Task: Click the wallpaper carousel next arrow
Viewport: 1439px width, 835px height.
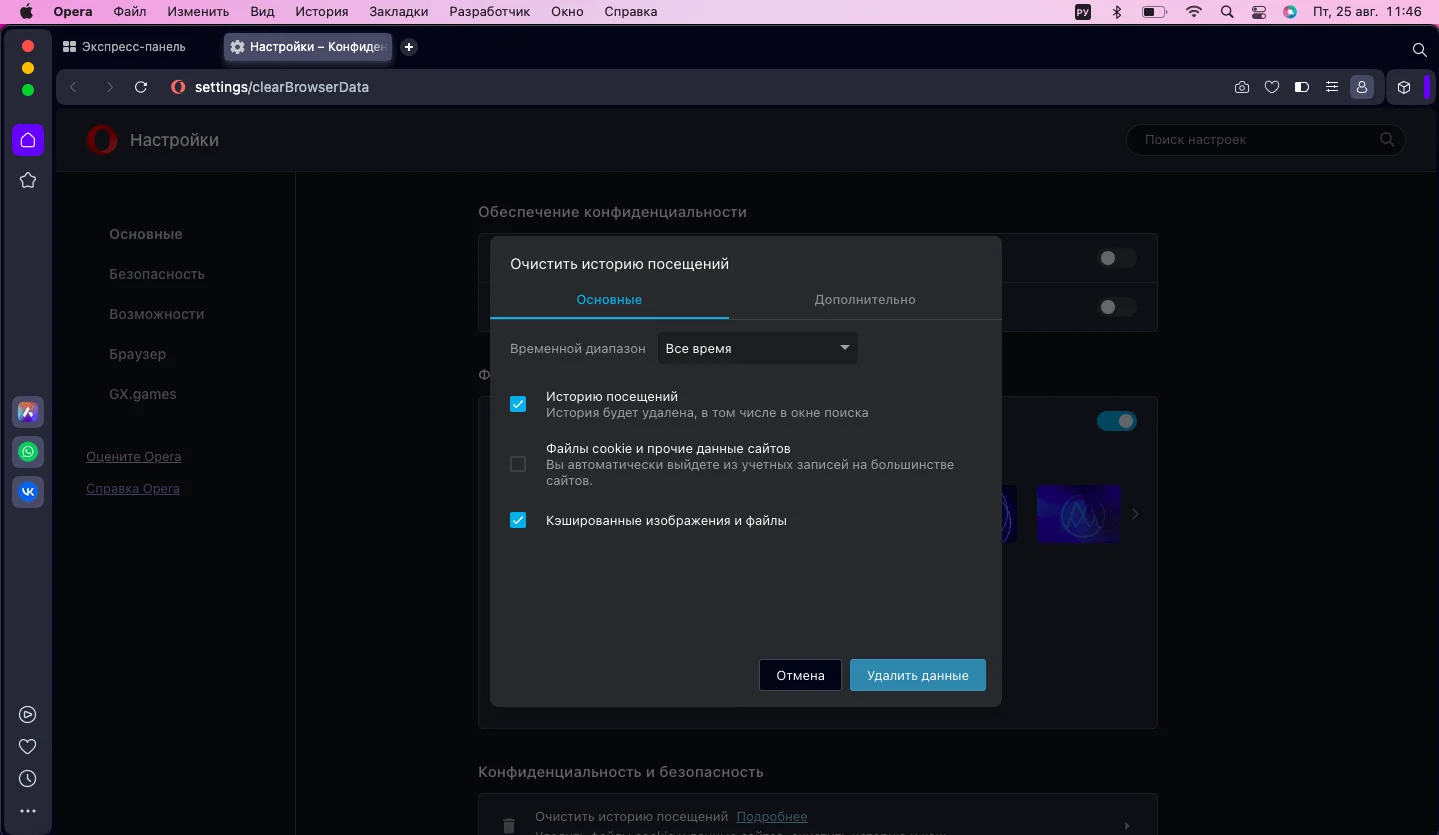Action: 1135,514
